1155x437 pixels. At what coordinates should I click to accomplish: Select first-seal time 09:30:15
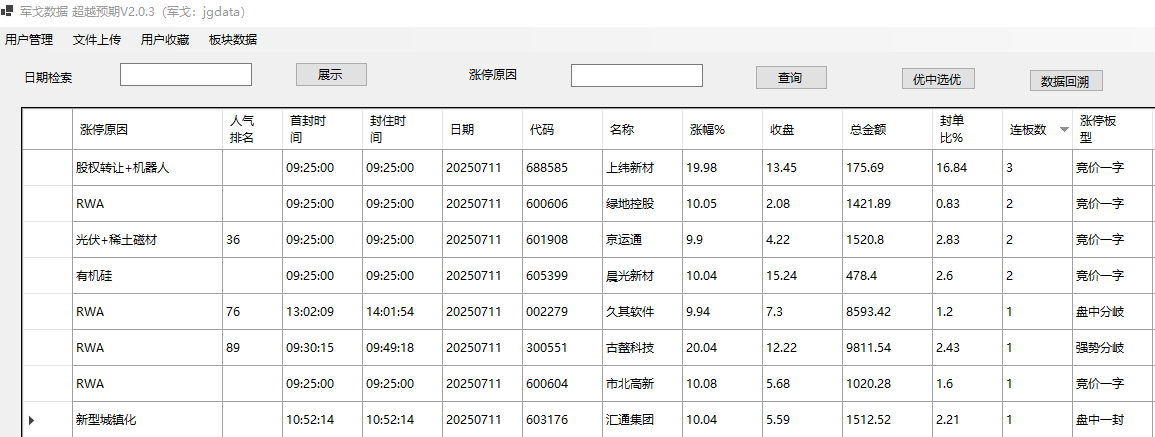pyautogui.click(x=322, y=348)
